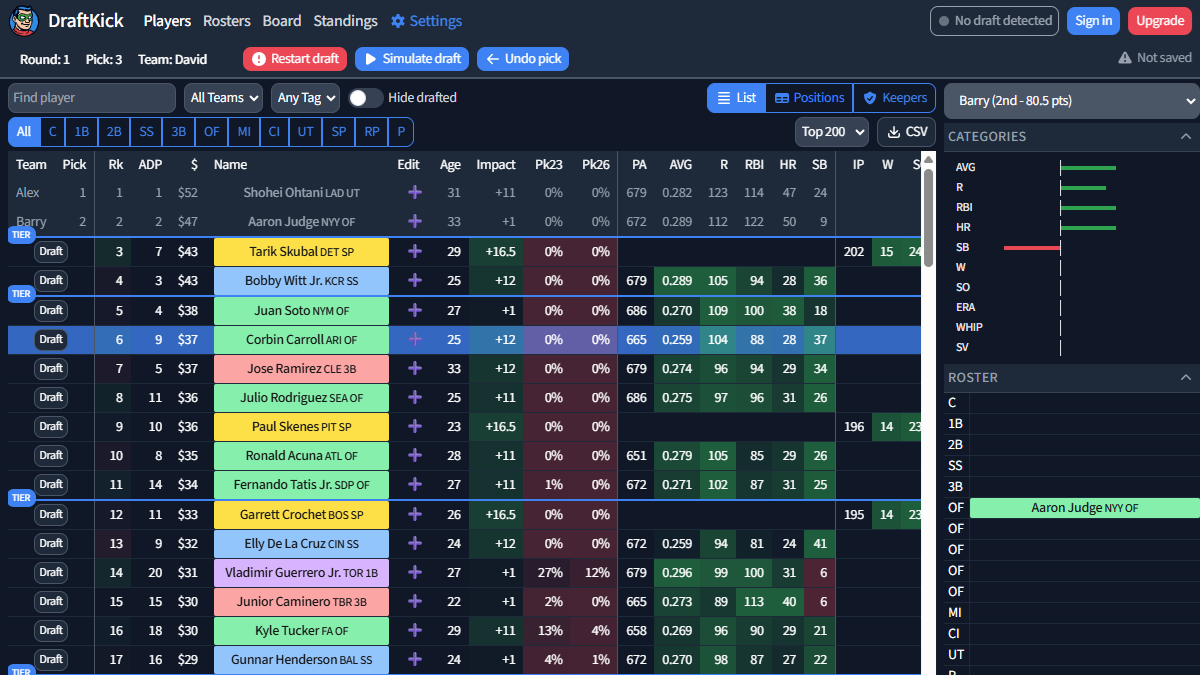Click Undo pick button
The image size is (1200, 675).
tap(523, 59)
